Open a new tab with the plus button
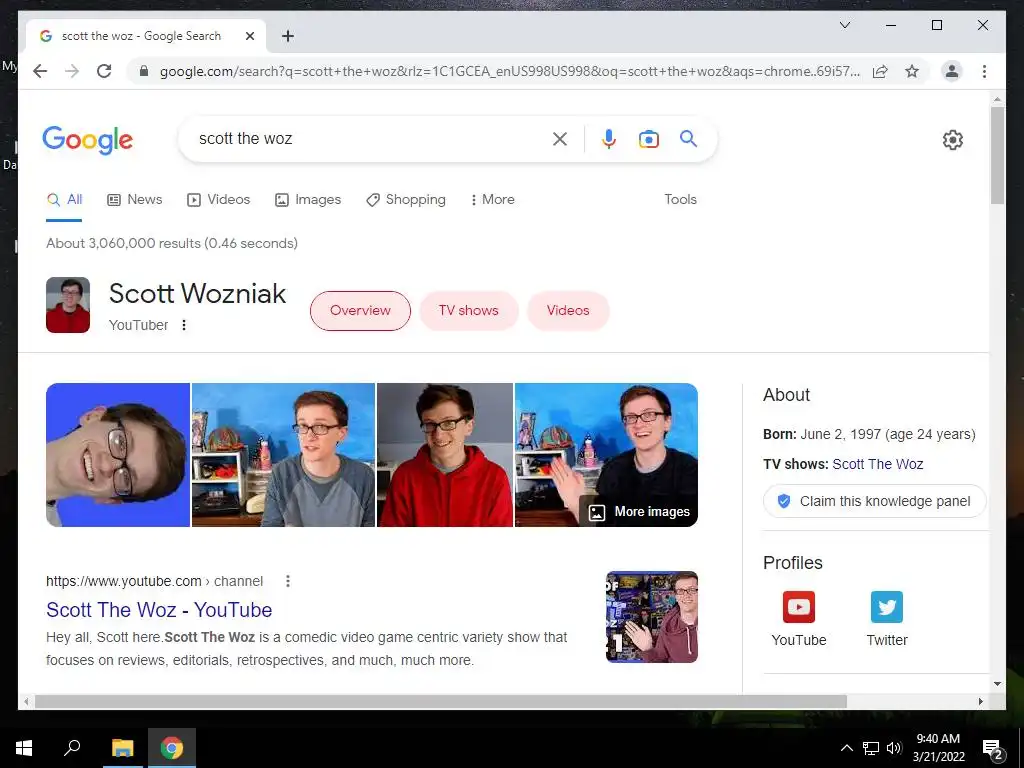The image size is (1024, 768). (288, 36)
